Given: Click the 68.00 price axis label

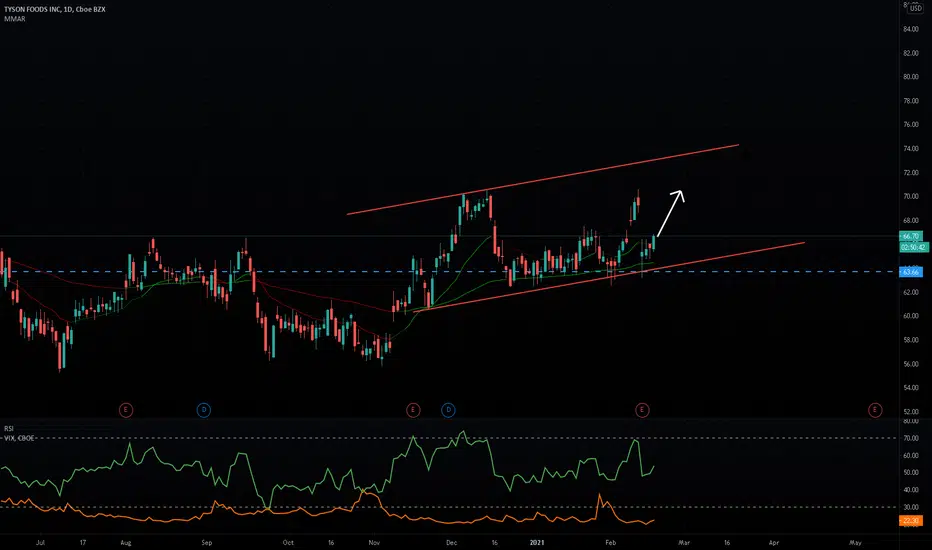Looking at the screenshot, I should 911,221.
